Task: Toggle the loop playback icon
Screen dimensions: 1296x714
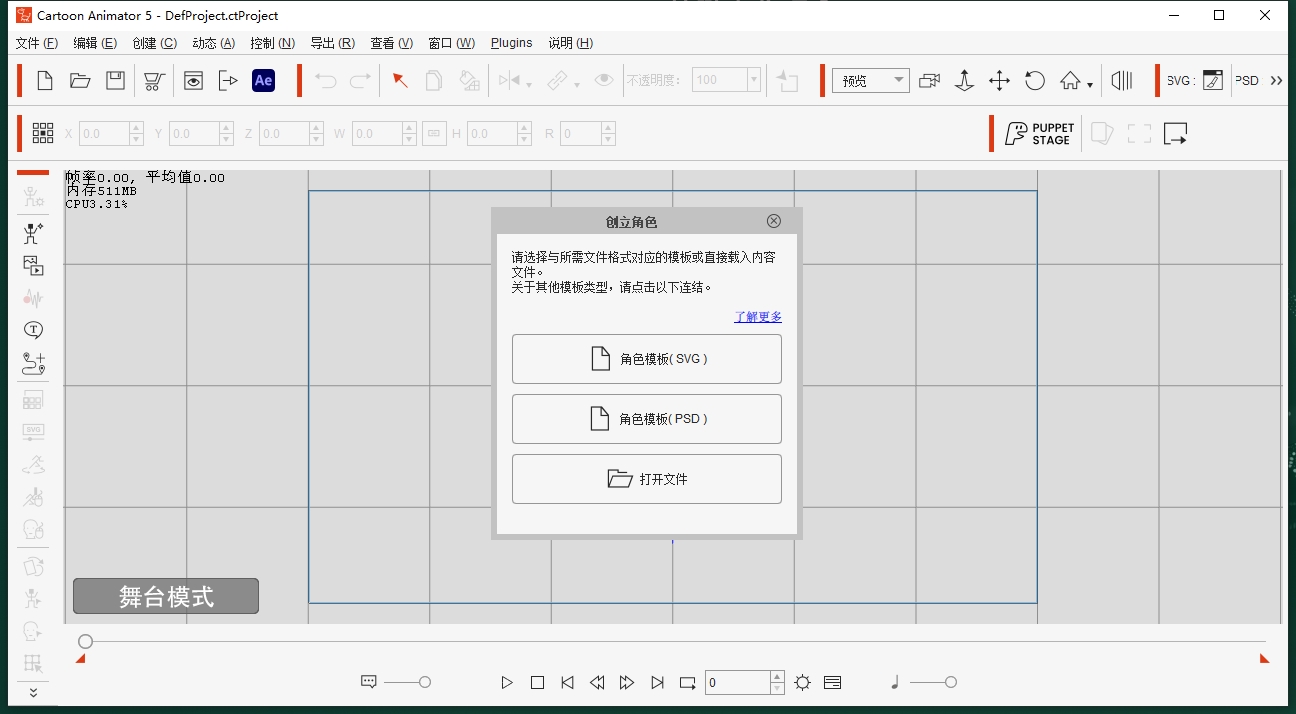Action: point(688,683)
